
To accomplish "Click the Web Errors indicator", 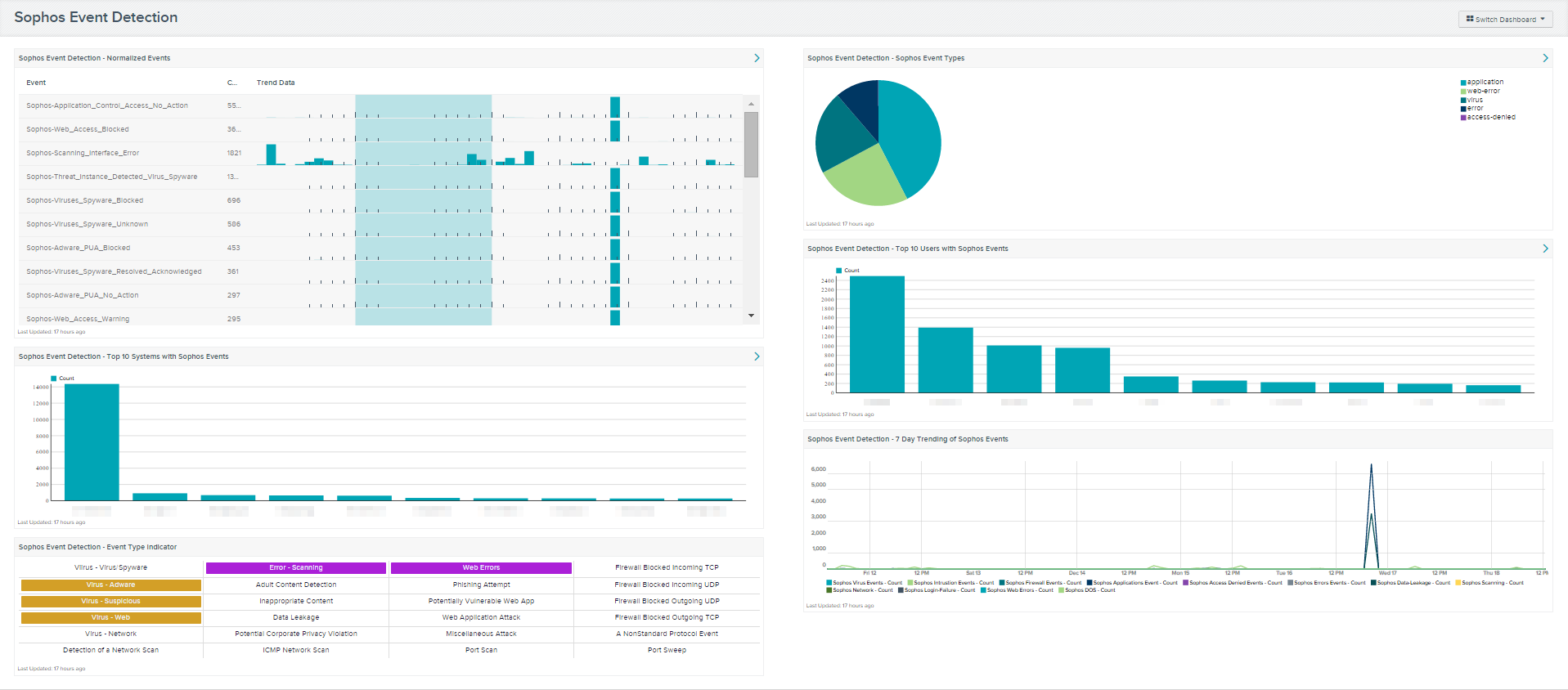I will tap(481, 567).
